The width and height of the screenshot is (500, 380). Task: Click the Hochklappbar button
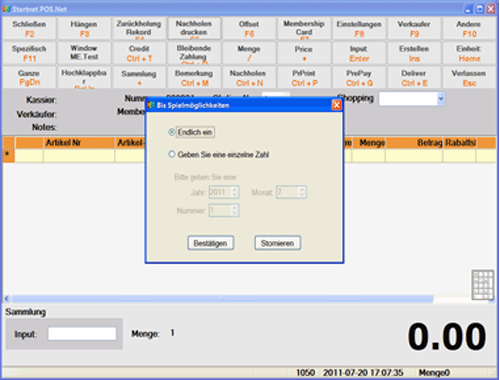point(84,77)
